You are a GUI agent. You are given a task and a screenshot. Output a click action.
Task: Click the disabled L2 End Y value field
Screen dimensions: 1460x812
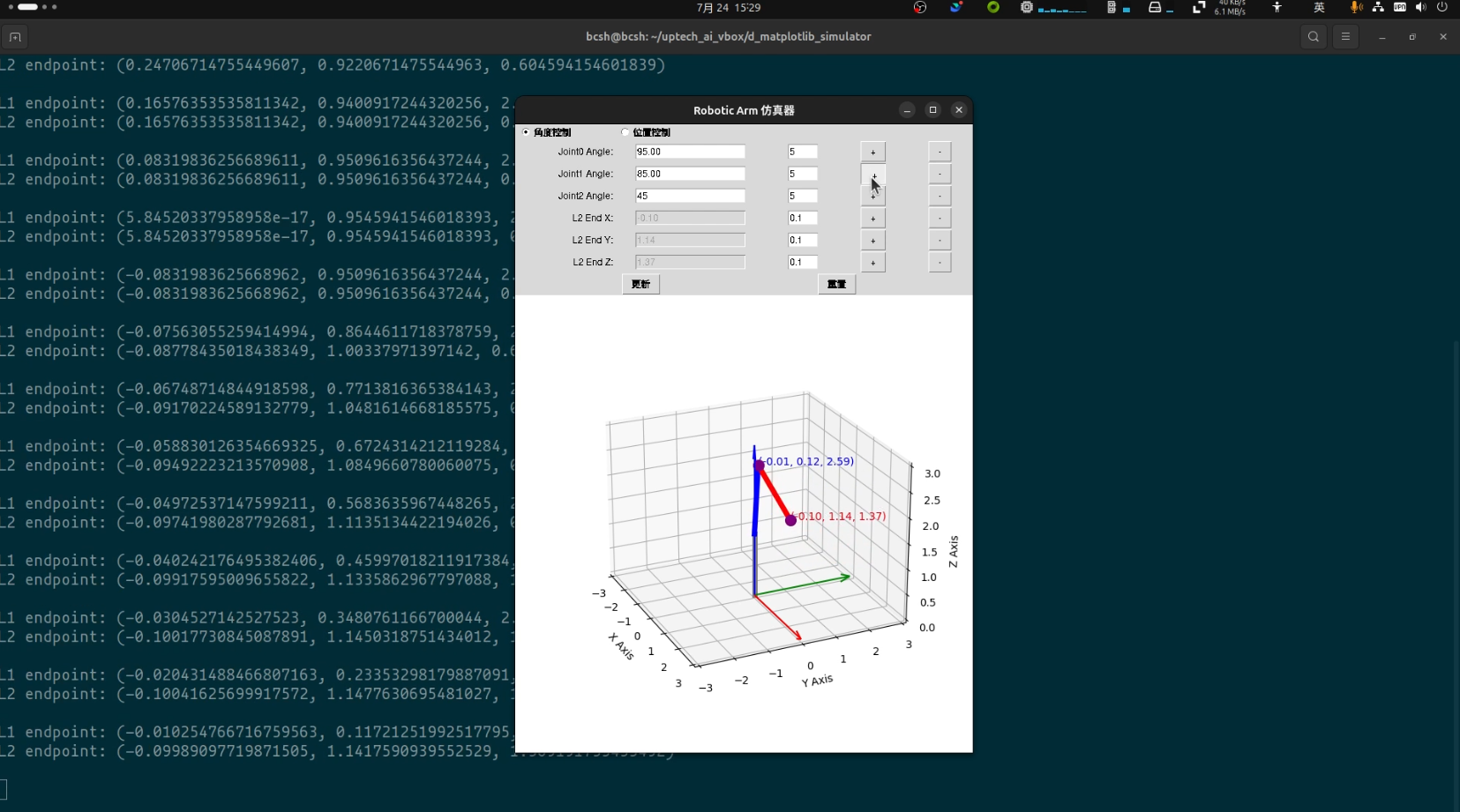coord(690,240)
